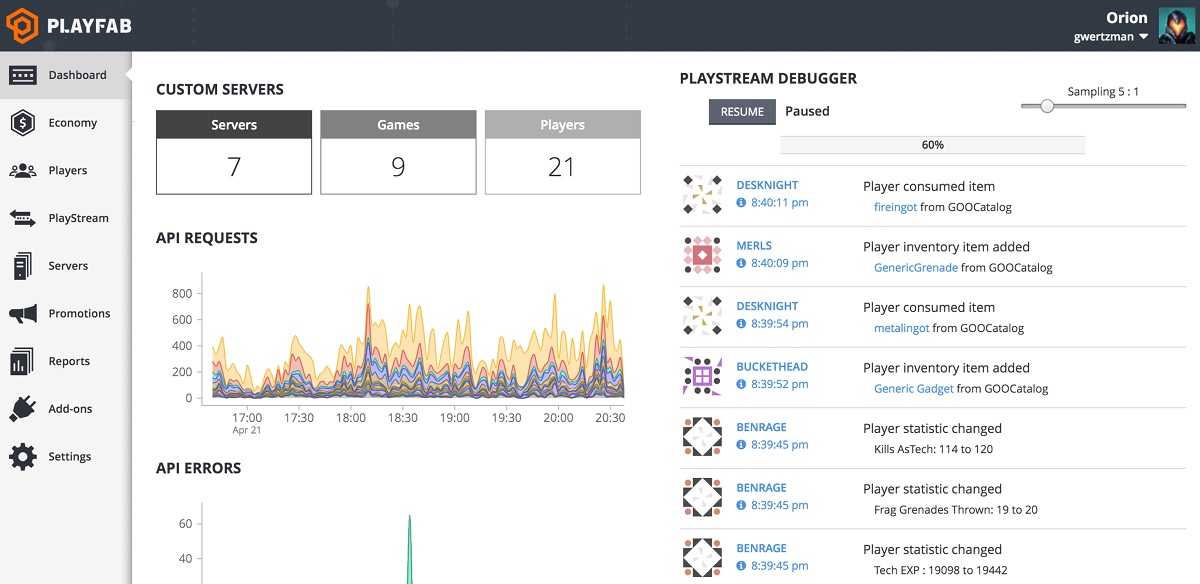This screenshot has height=584, width=1200.
Task: Click the MERLS player avatar
Action: tap(703, 255)
